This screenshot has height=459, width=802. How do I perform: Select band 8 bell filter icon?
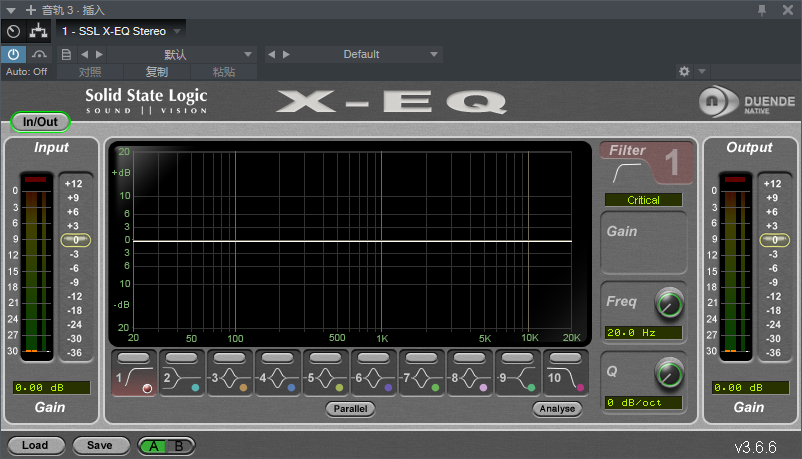[x=469, y=379]
